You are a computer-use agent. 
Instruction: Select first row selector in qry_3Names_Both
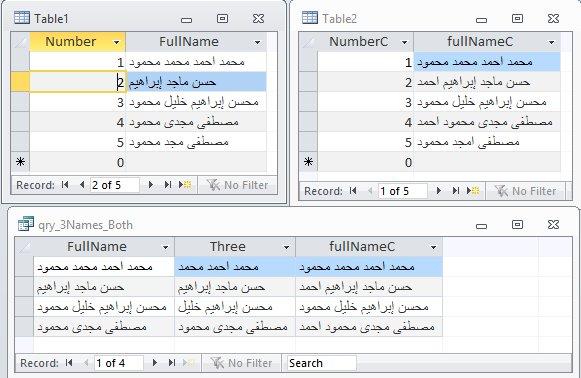pyautogui.click(x=24, y=266)
